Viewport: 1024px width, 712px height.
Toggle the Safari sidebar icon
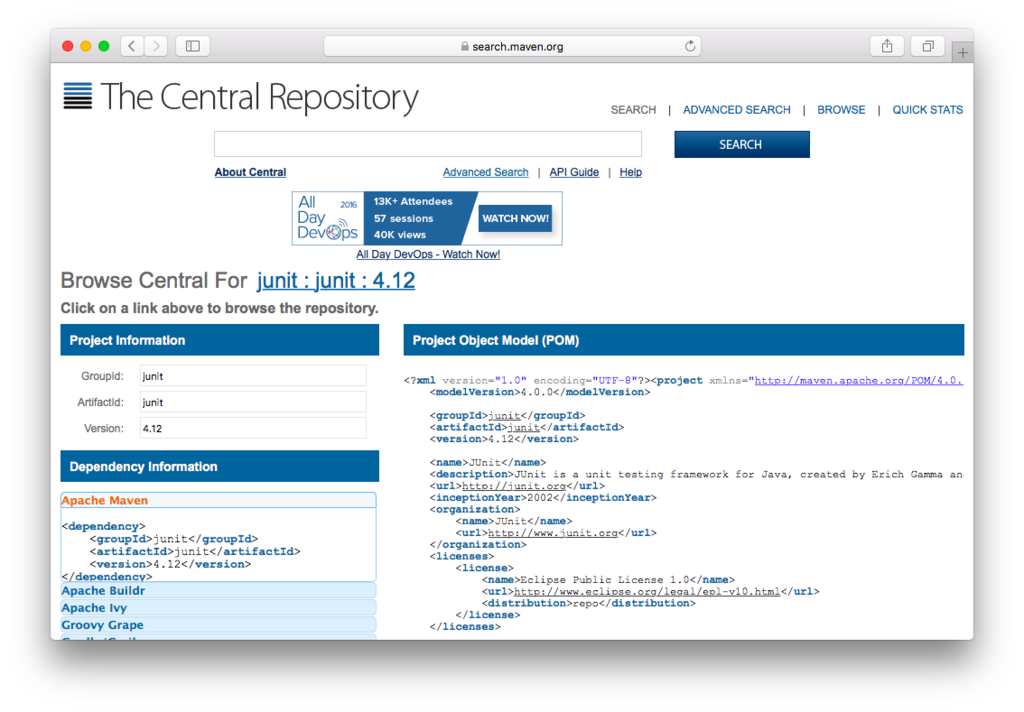193,46
